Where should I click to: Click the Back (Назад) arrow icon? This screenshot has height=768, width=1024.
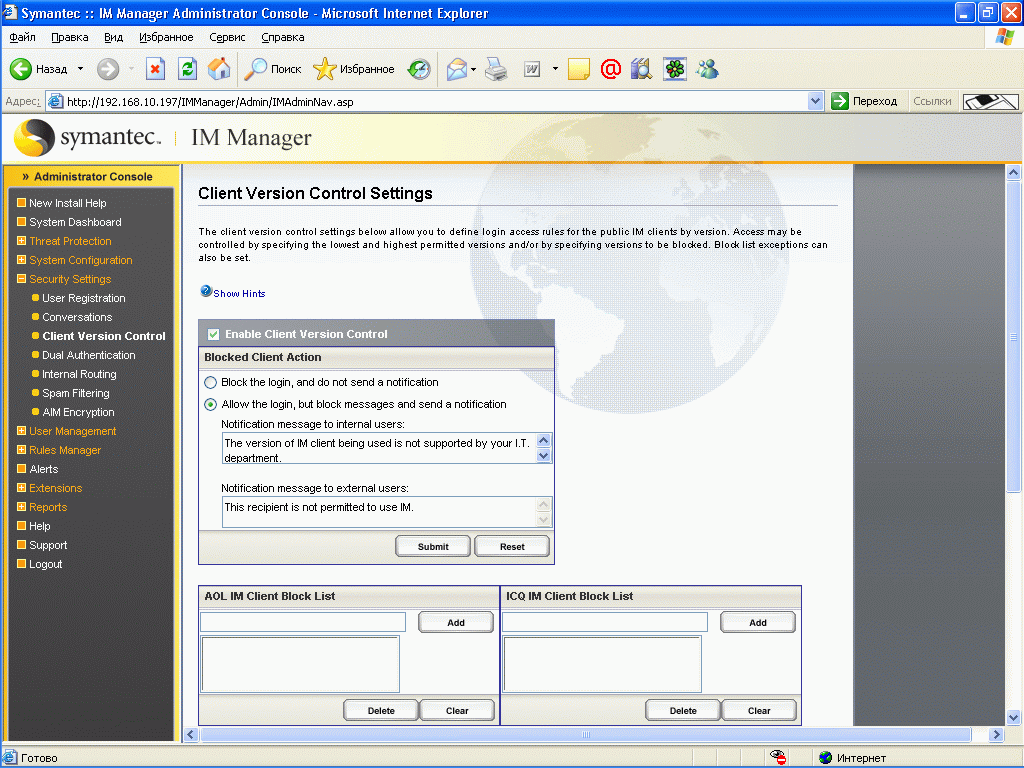tap(20, 69)
